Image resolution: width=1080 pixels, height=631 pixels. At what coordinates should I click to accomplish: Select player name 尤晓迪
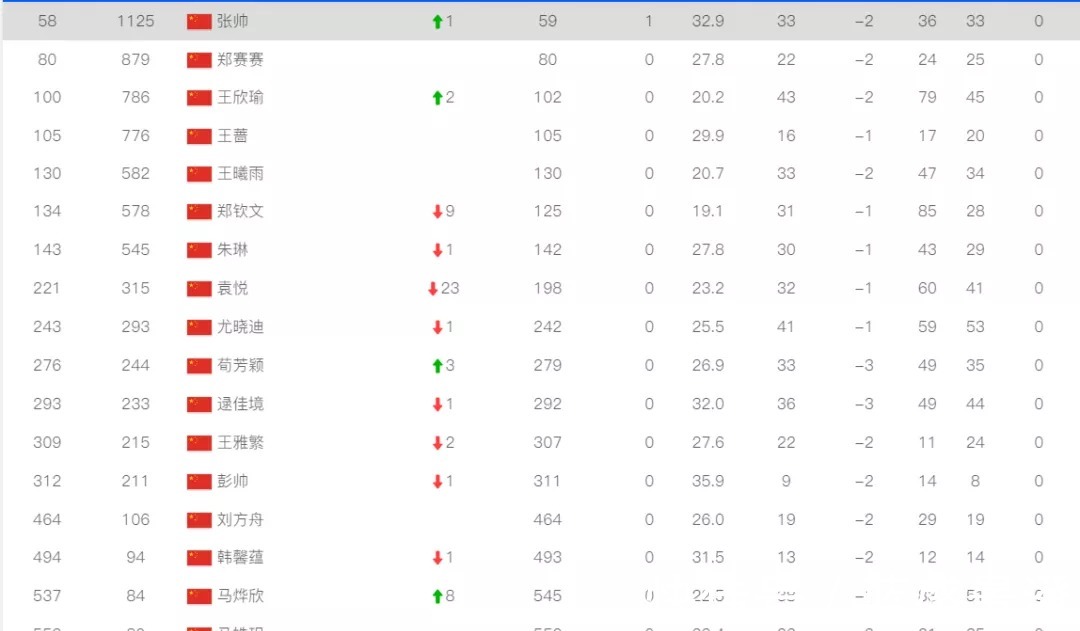240,327
